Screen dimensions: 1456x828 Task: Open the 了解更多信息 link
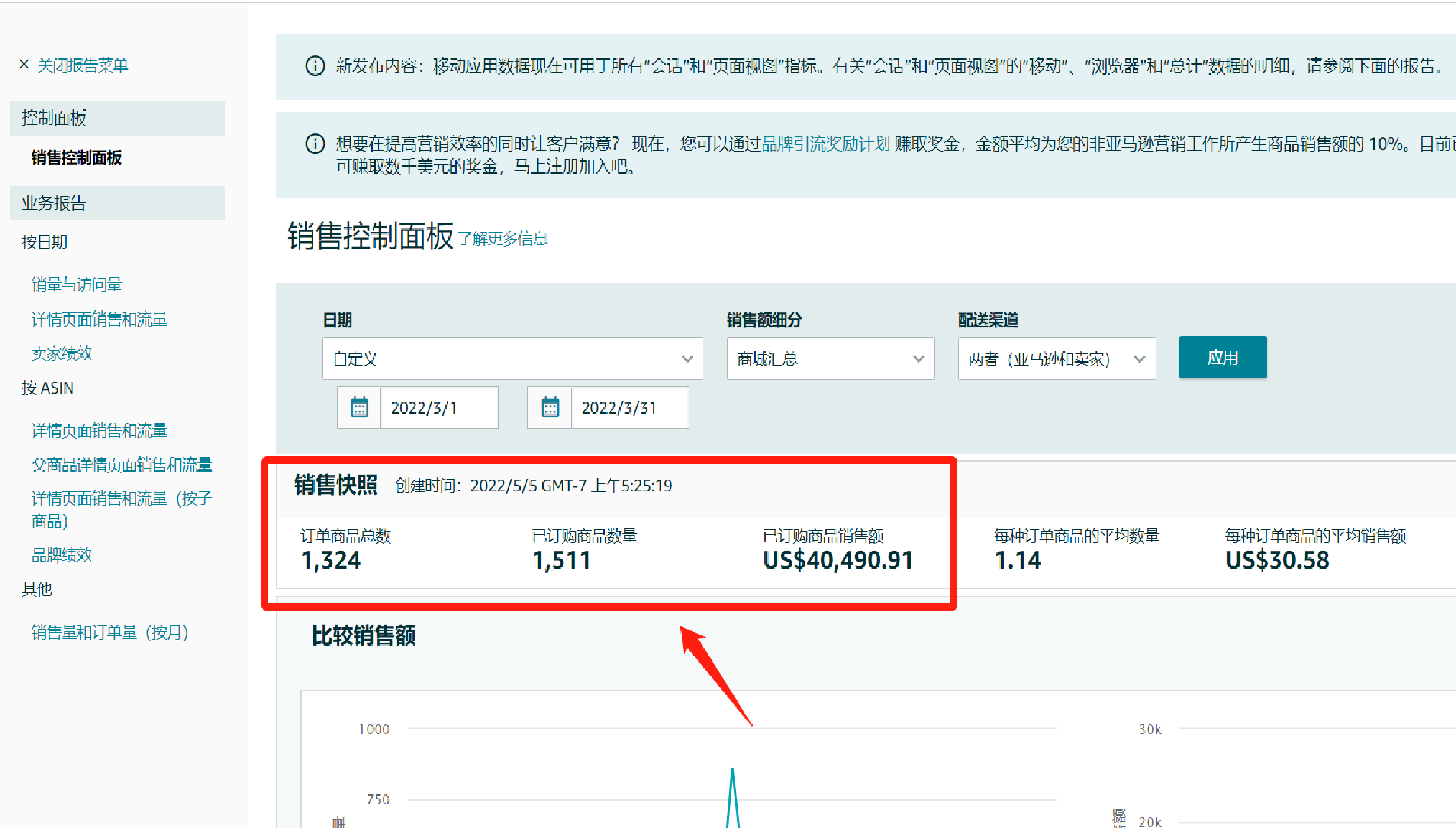[503, 239]
